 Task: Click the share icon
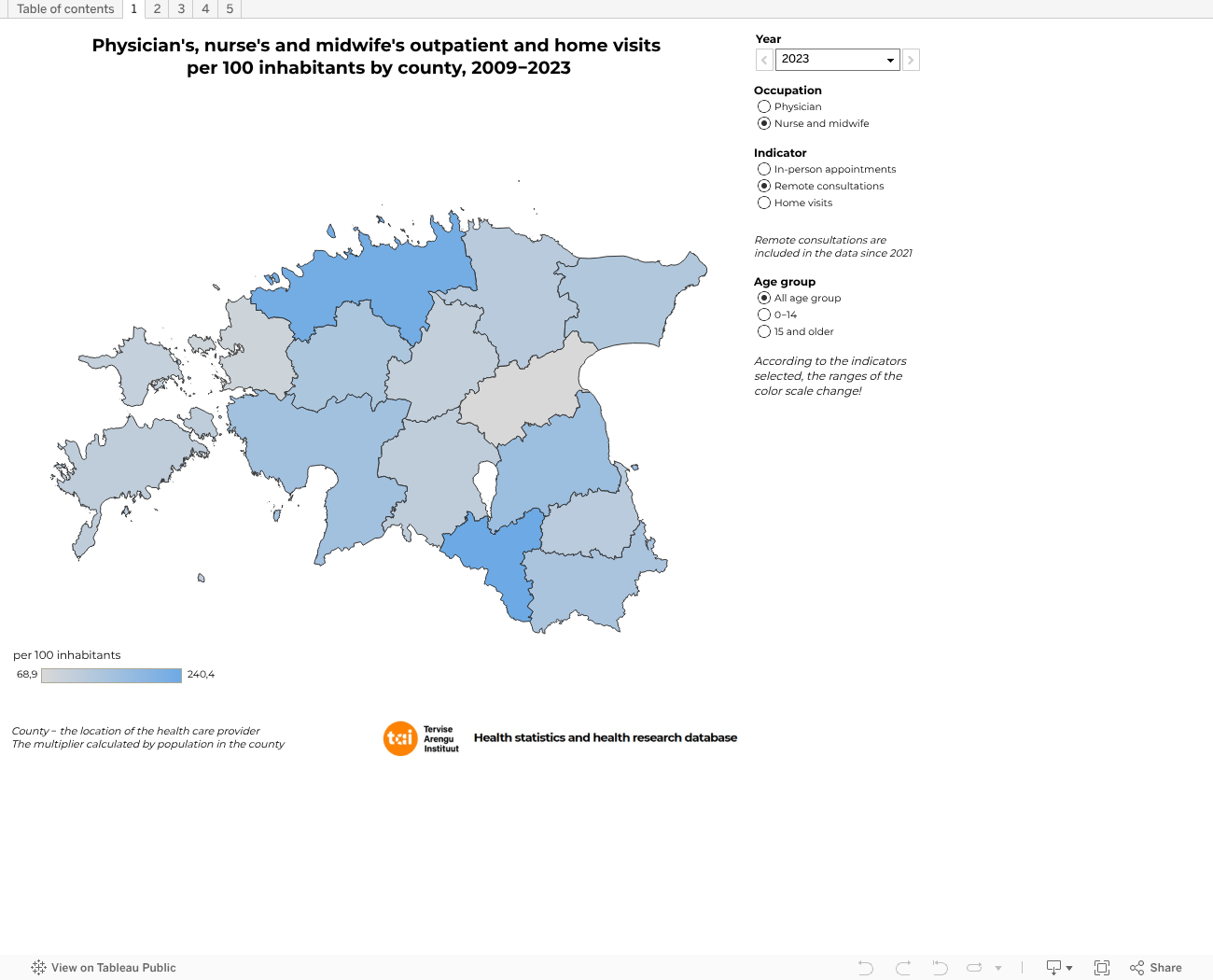click(1136, 968)
